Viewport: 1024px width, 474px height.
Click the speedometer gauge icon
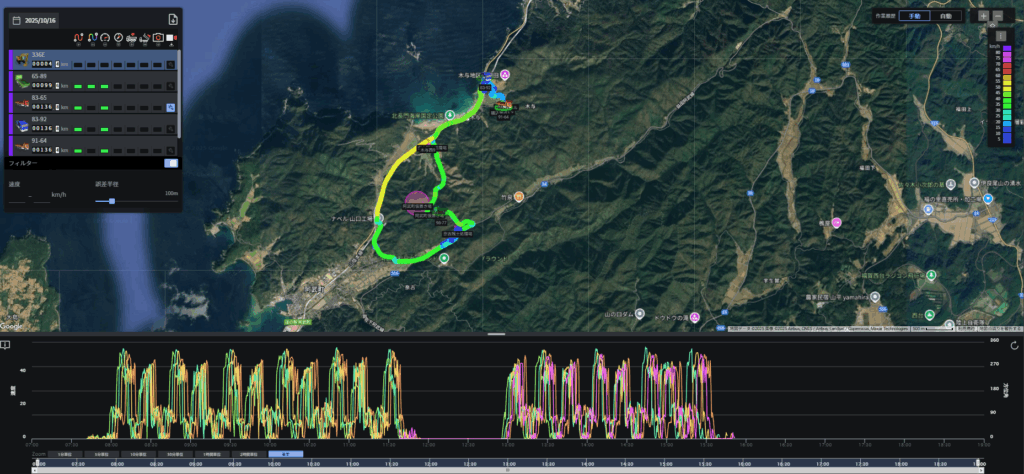(x=105, y=38)
